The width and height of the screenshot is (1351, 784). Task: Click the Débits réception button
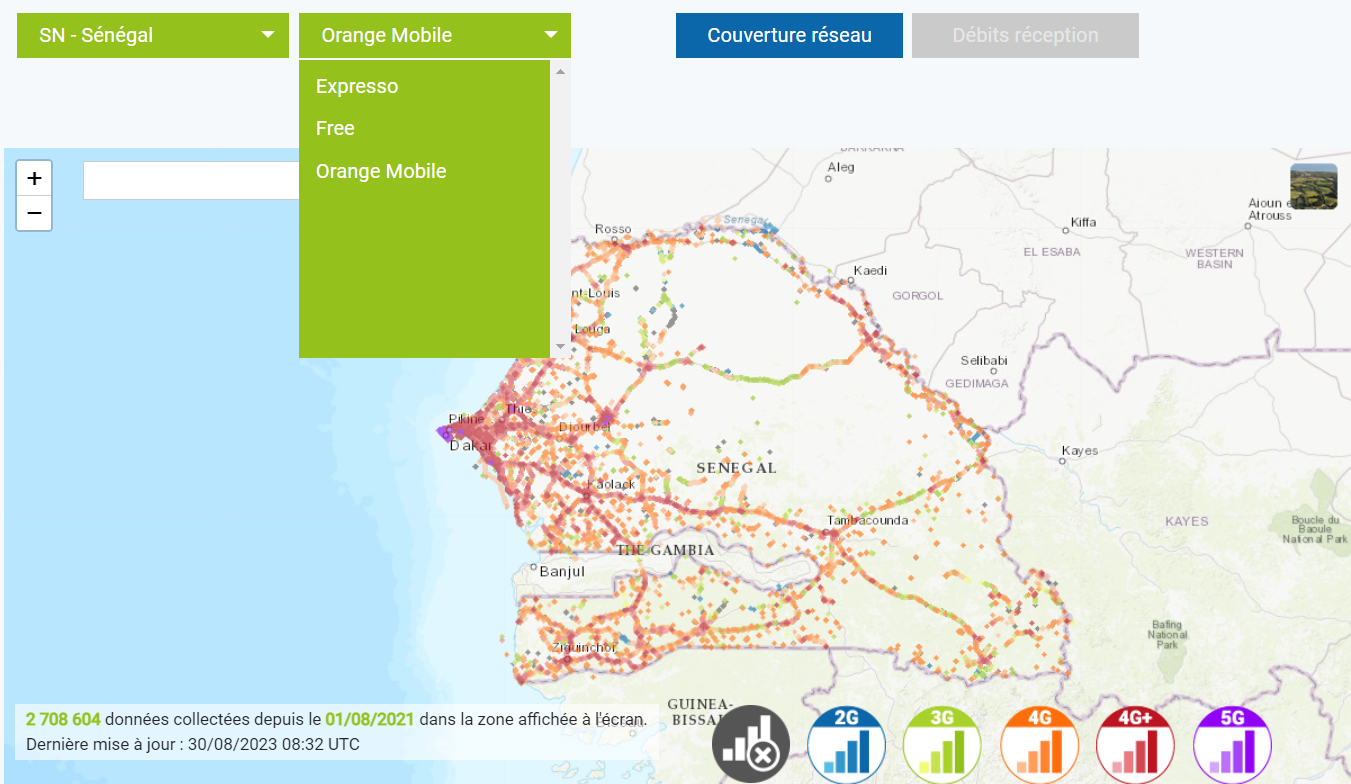[1025, 36]
